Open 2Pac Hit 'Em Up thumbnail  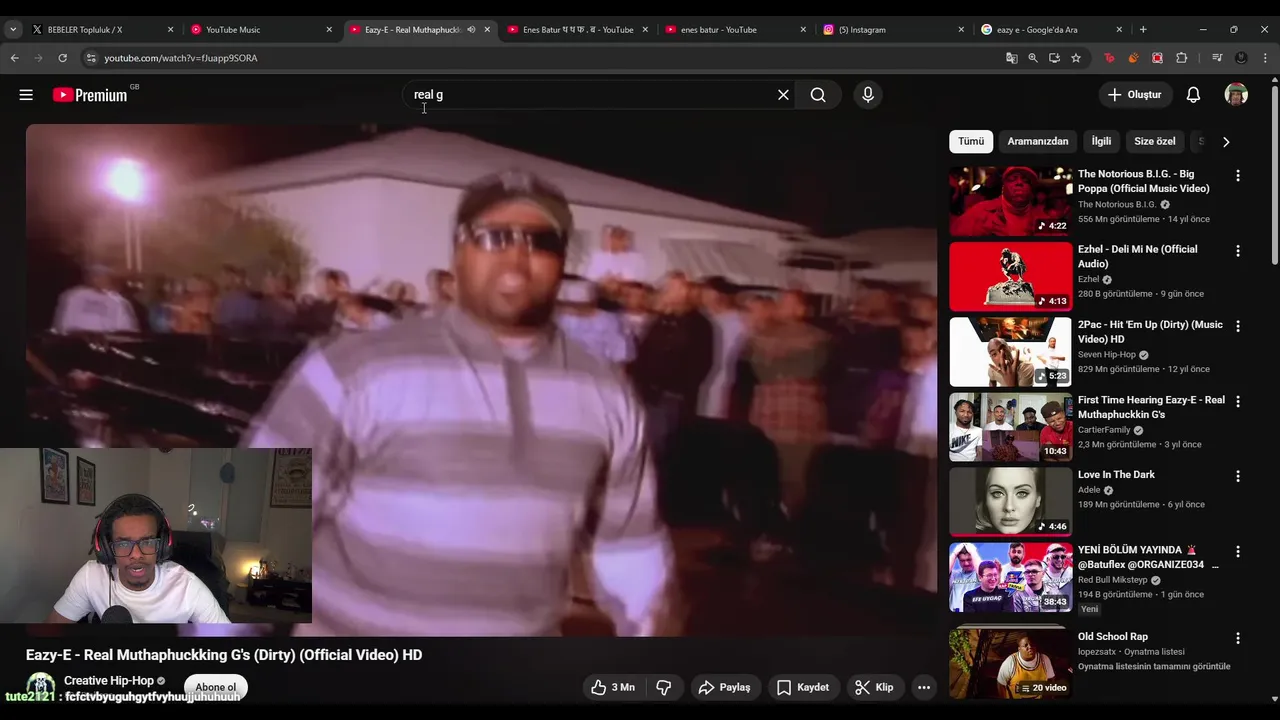pyautogui.click(x=1010, y=351)
